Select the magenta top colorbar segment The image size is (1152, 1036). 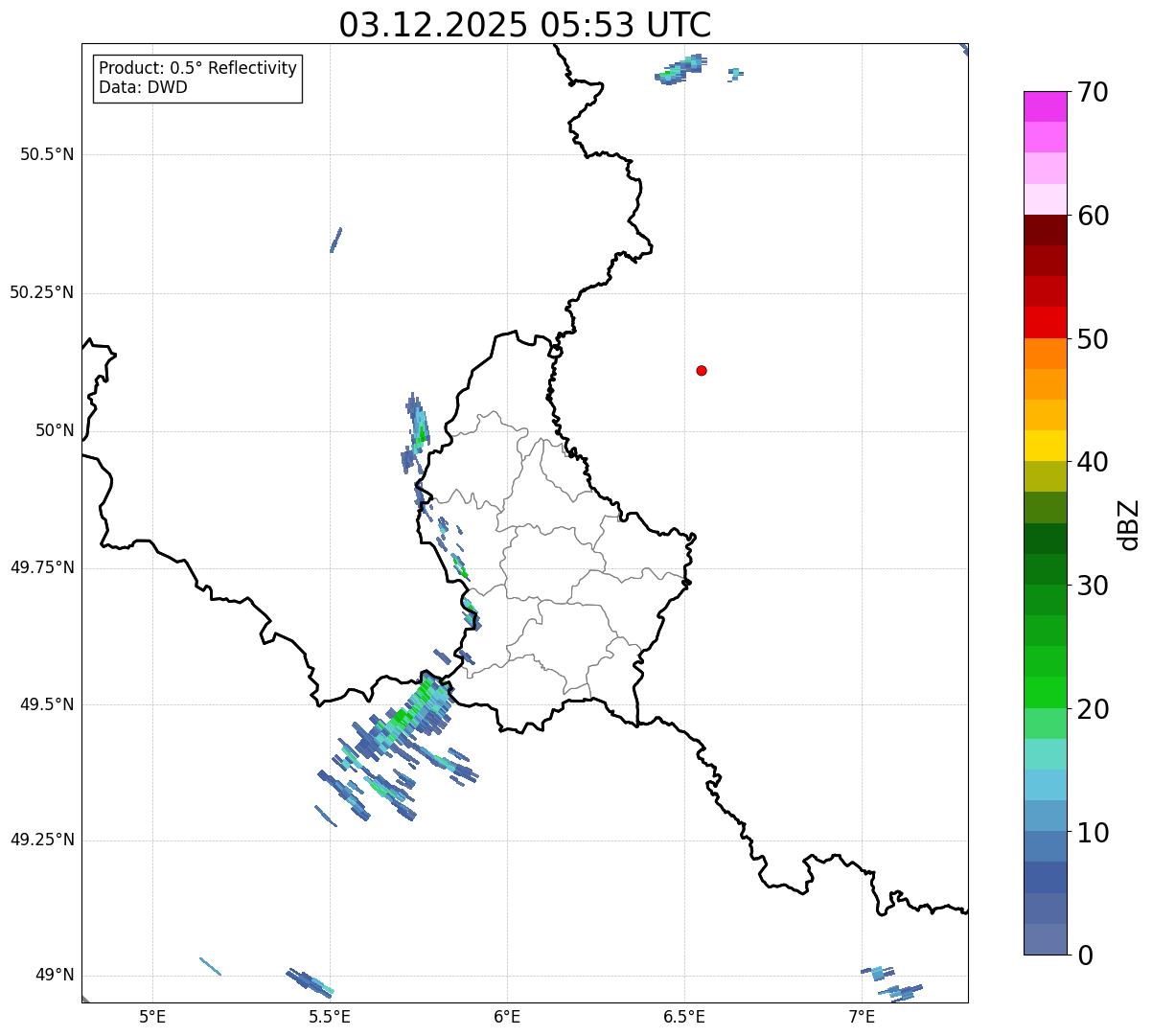[x=1045, y=106]
